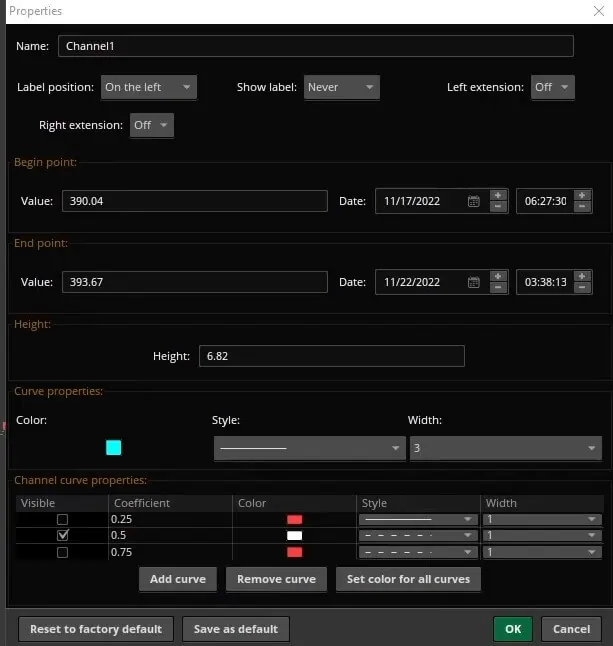This screenshot has width=613, height=646.
Task: Cancel the Properties dialog
Action: [571, 629]
